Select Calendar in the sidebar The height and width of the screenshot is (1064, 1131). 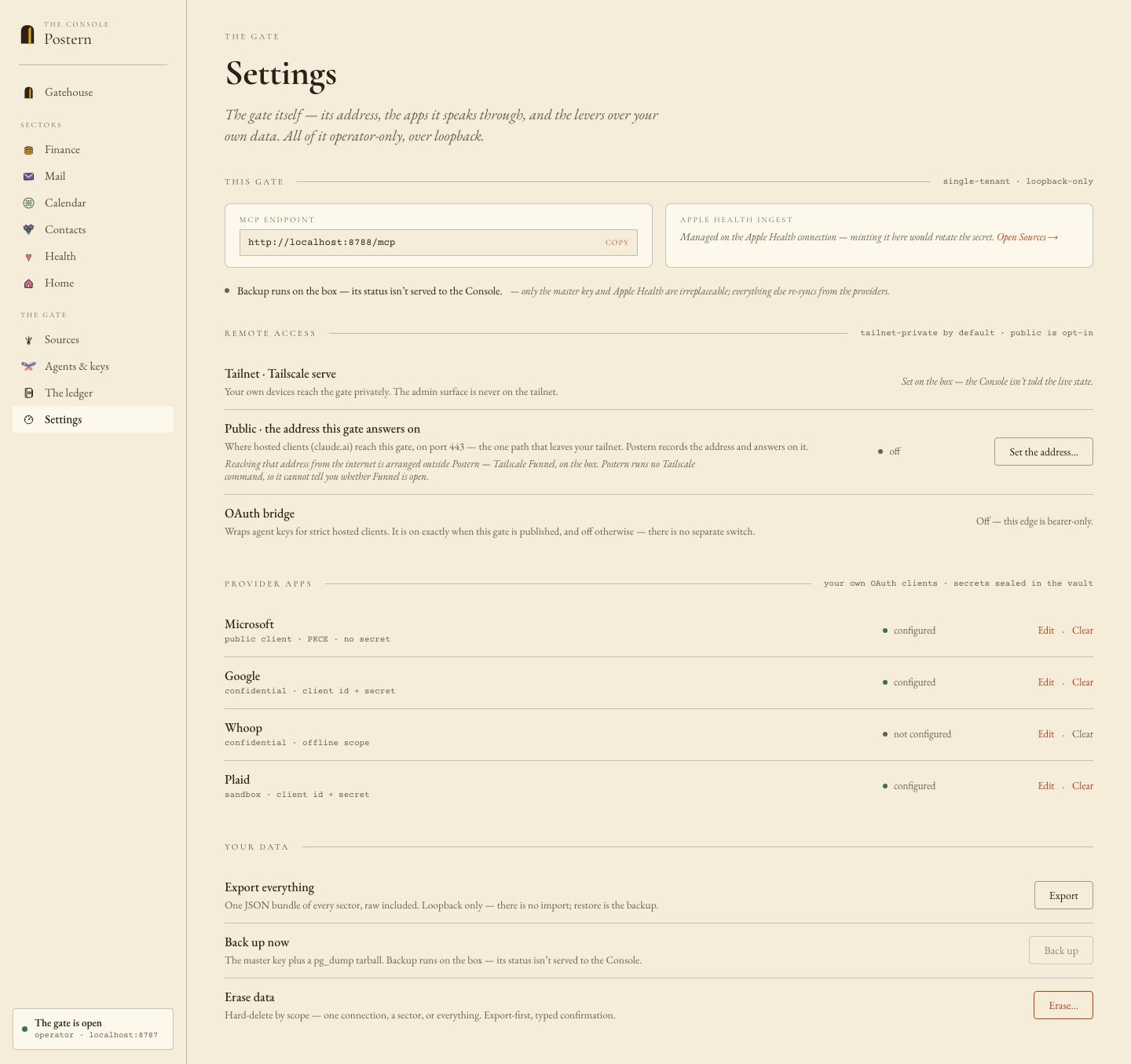pos(93,203)
